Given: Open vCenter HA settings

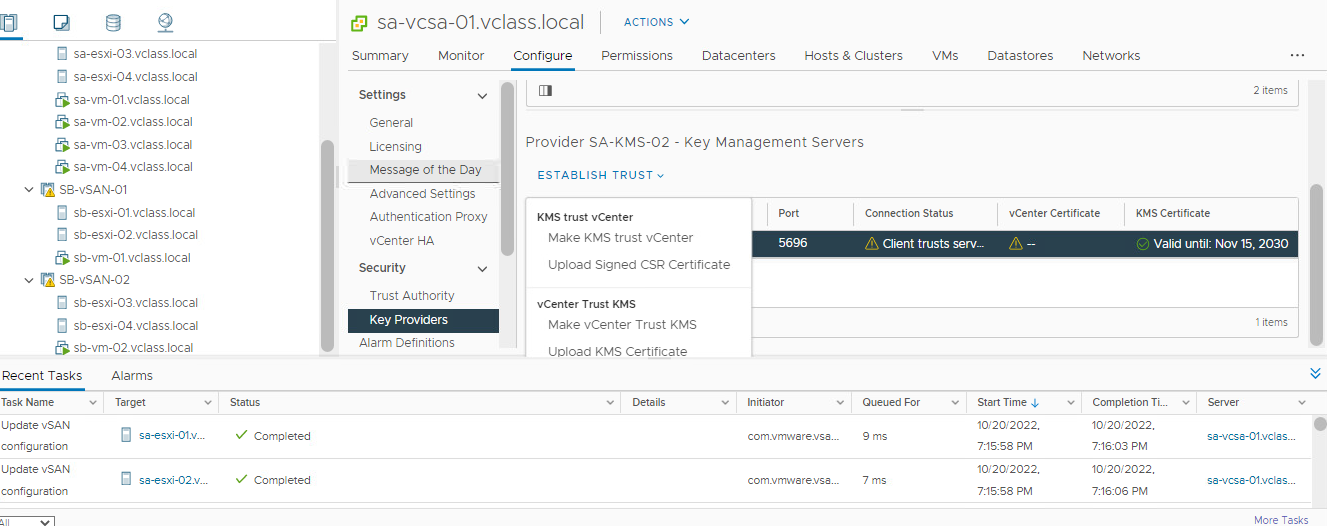Looking at the screenshot, I should point(402,241).
